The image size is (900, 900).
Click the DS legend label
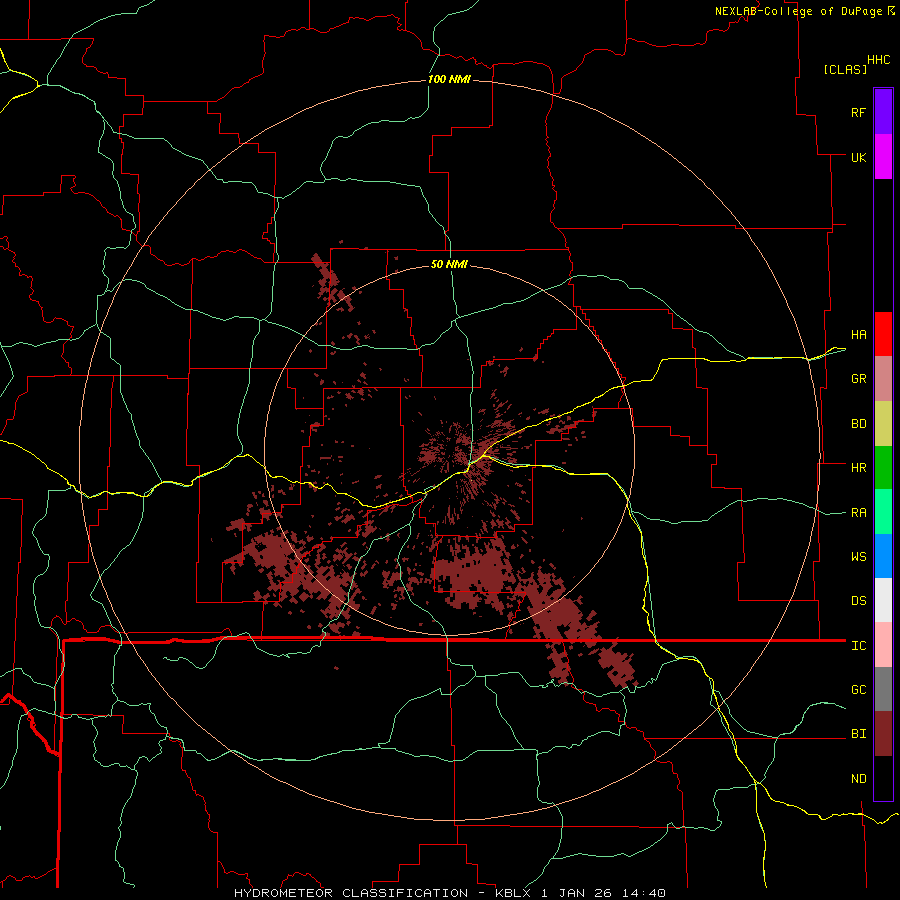pyautogui.click(x=858, y=601)
